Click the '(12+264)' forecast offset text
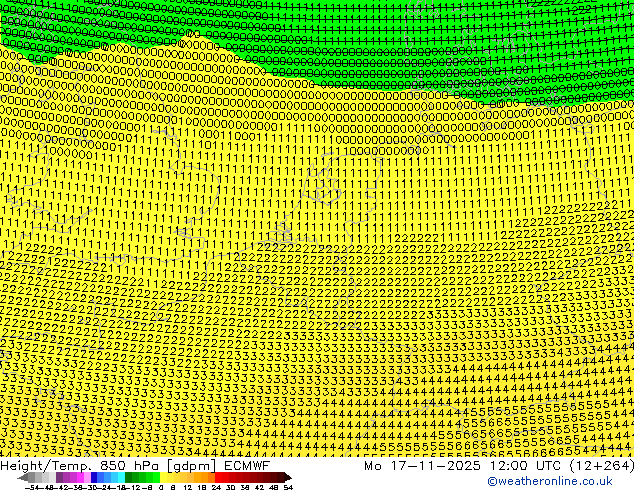 pos(602,466)
